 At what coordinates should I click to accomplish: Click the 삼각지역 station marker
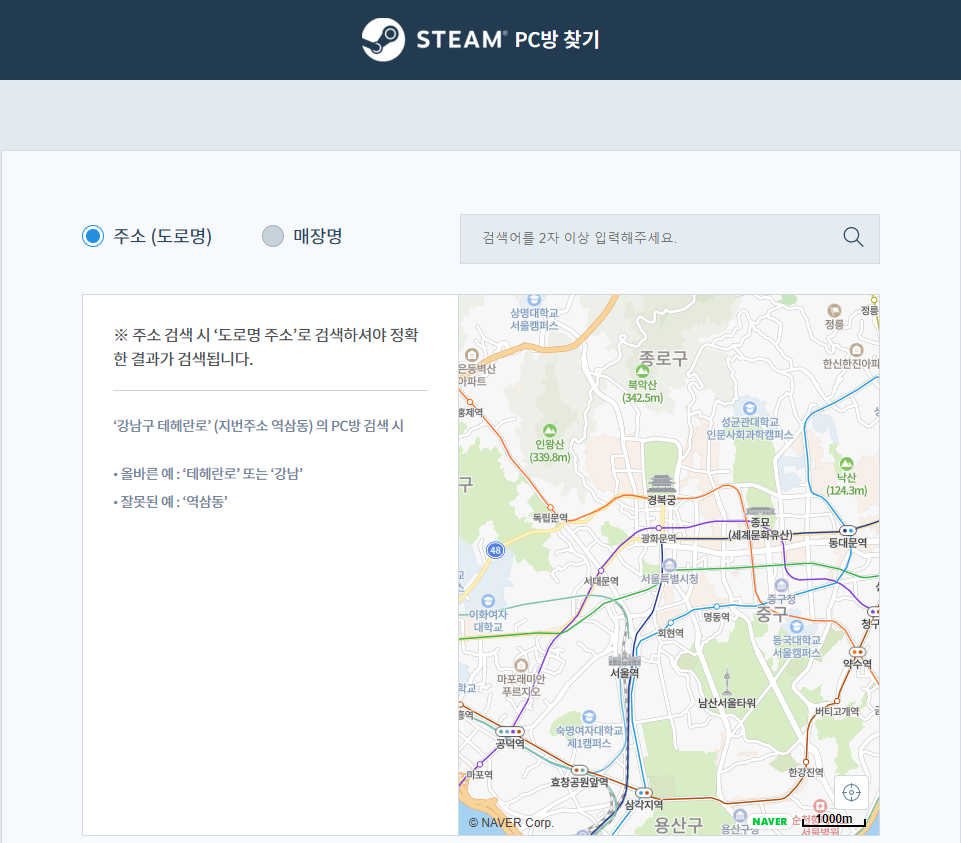(x=644, y=793)
